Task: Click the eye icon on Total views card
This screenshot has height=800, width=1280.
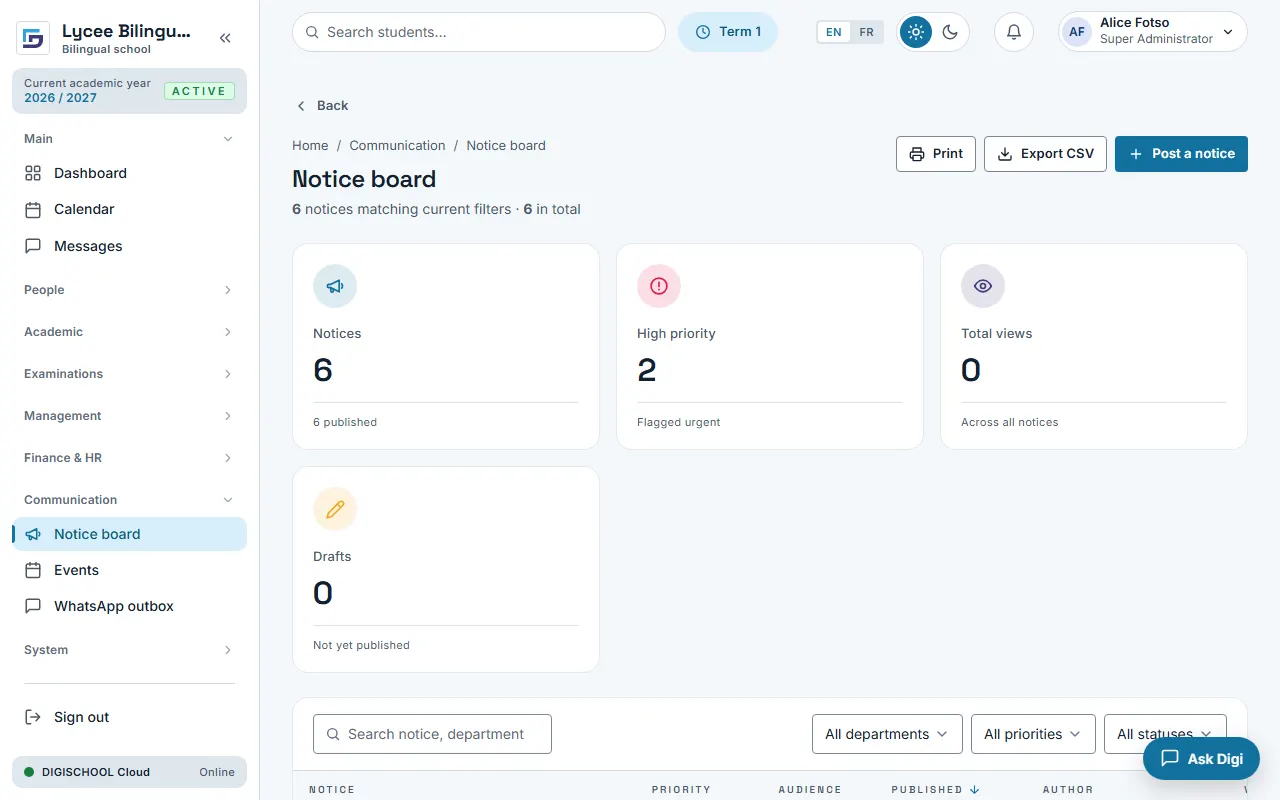Action: click(983, 286)
